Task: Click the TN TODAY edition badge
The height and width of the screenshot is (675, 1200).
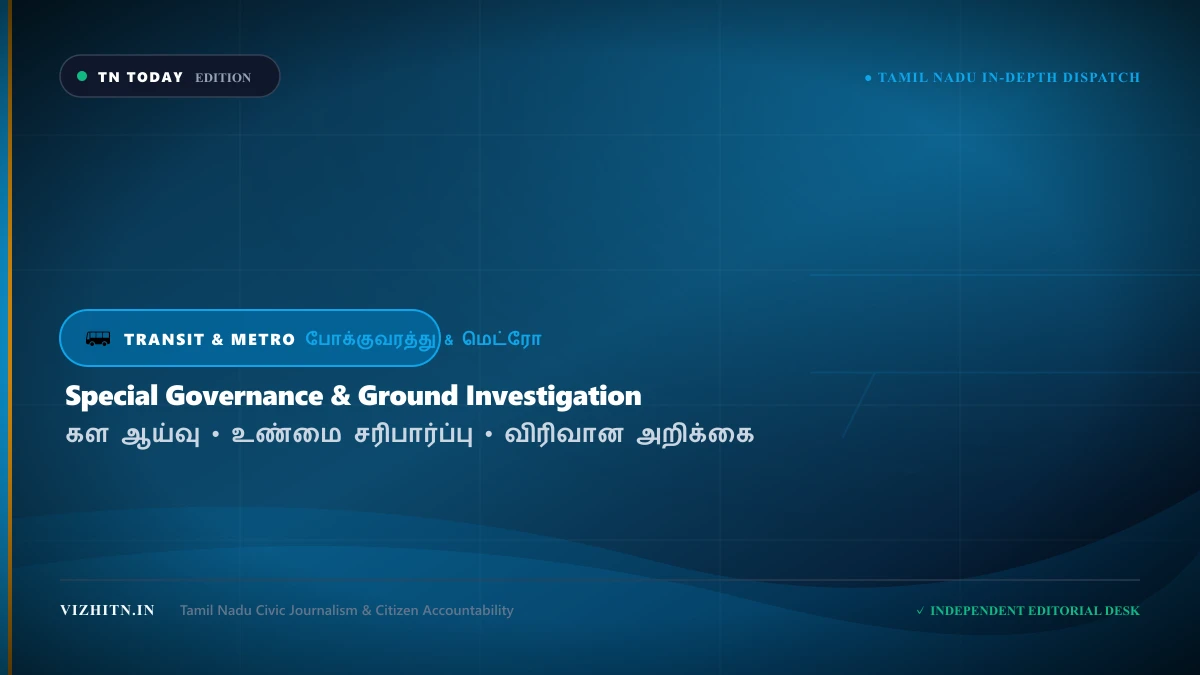Action: [x=170, y=76]
